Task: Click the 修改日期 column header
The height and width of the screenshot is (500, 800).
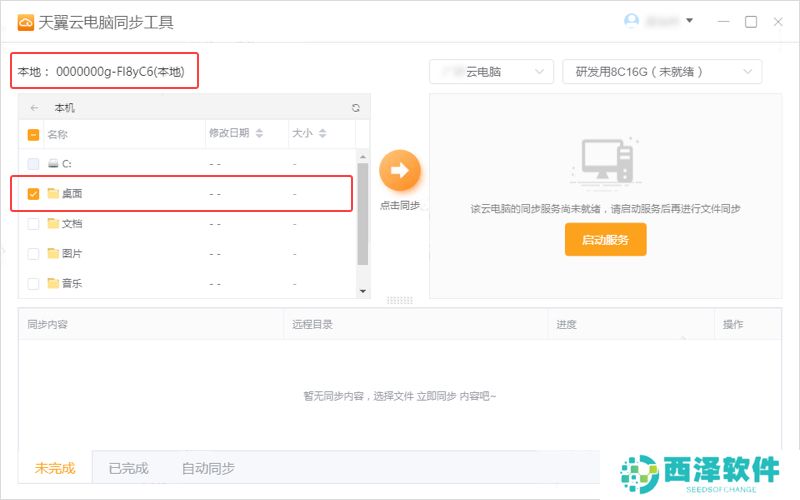Action: pyautogui.click(x=229, y=133)
